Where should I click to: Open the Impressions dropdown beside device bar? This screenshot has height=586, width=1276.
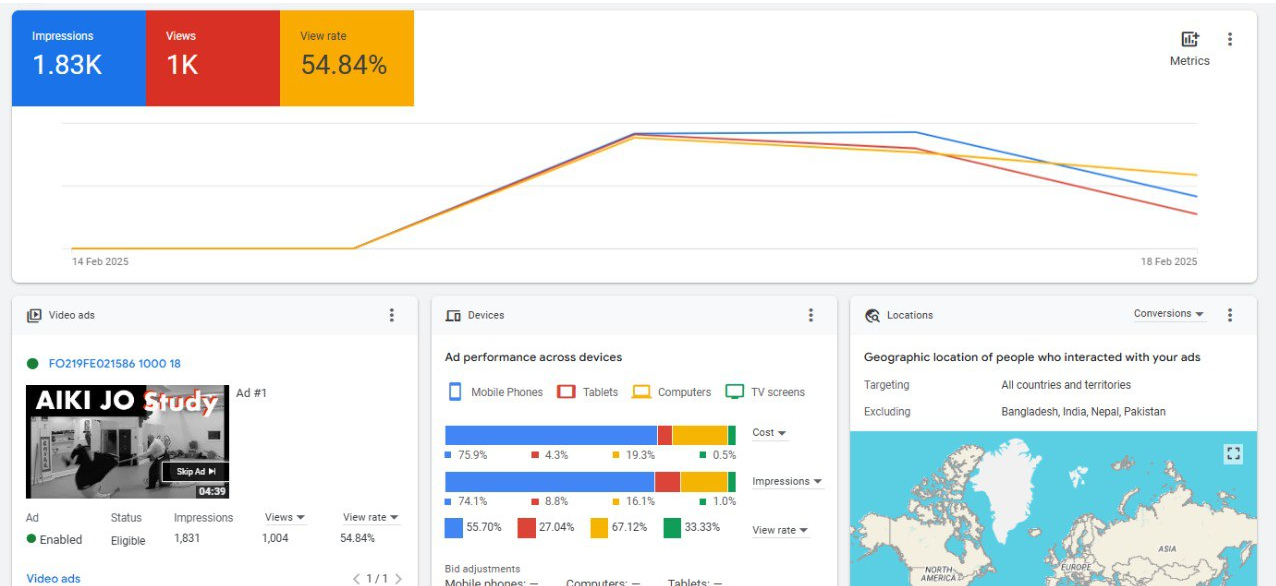tap(787, 482)
